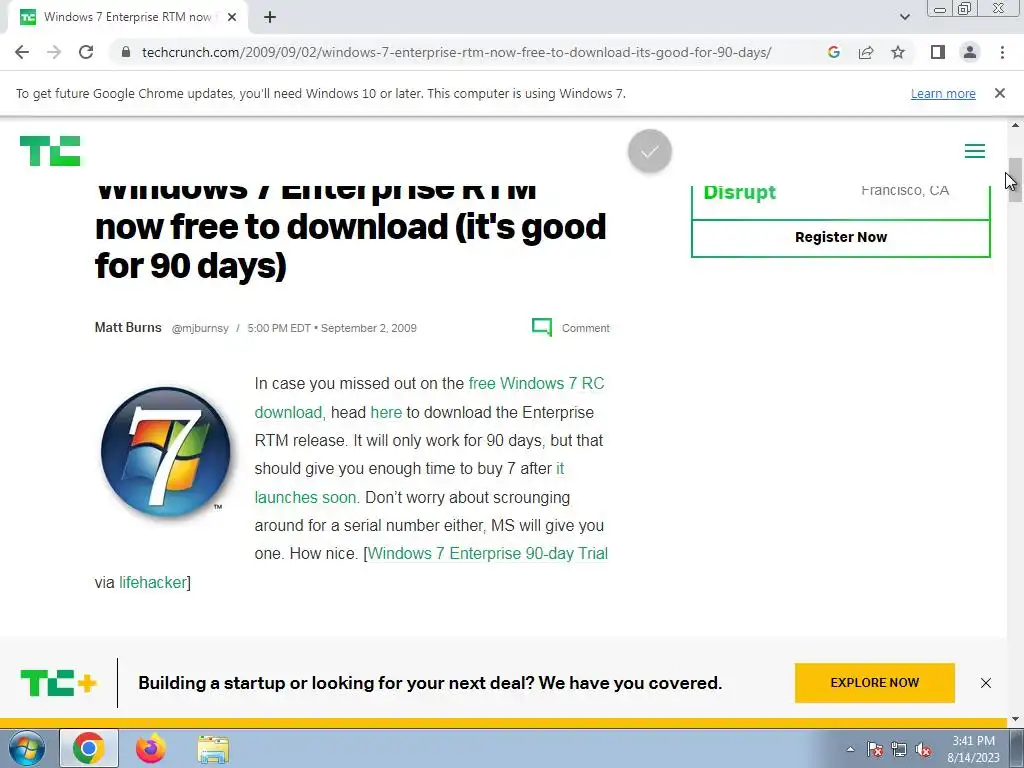Click the Windows 7 logo image
Image resolution: width=1024 pixels, height=768 pixels.
[x=165, y=452]
